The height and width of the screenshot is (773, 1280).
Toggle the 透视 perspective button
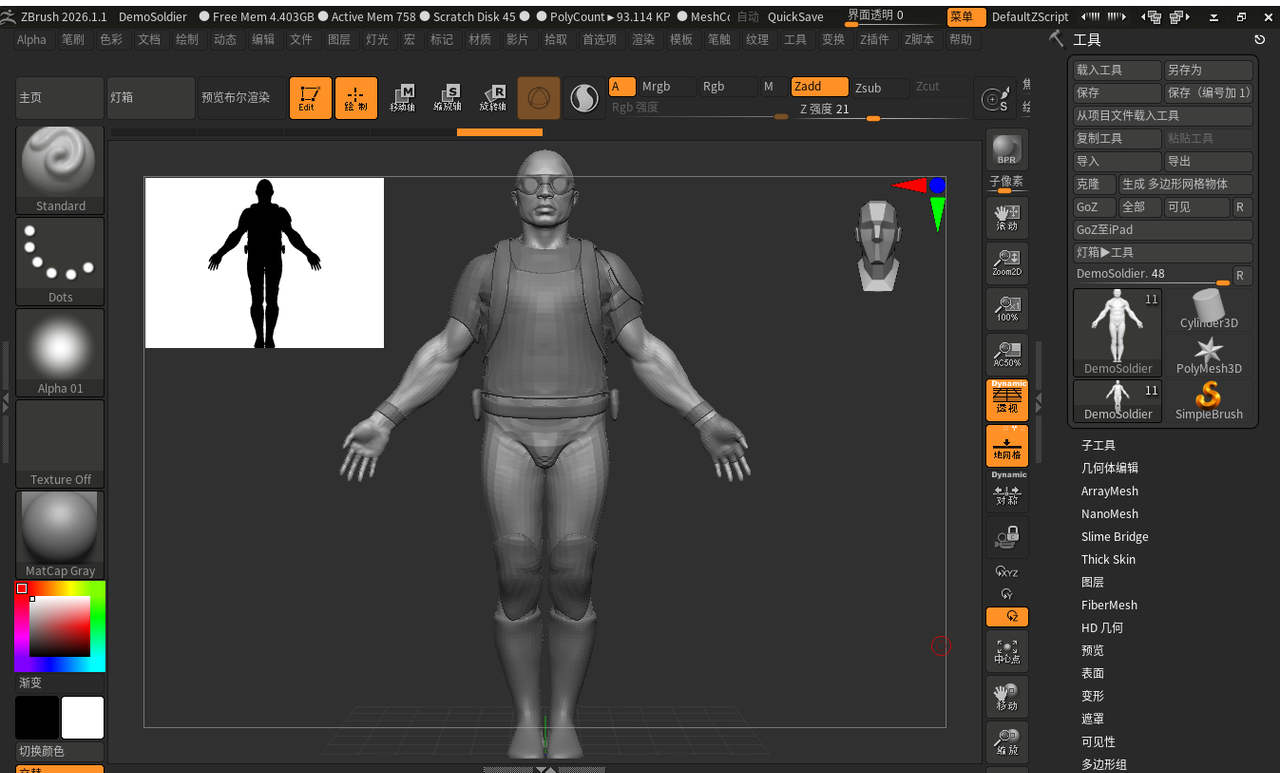tap(1006, 400)
